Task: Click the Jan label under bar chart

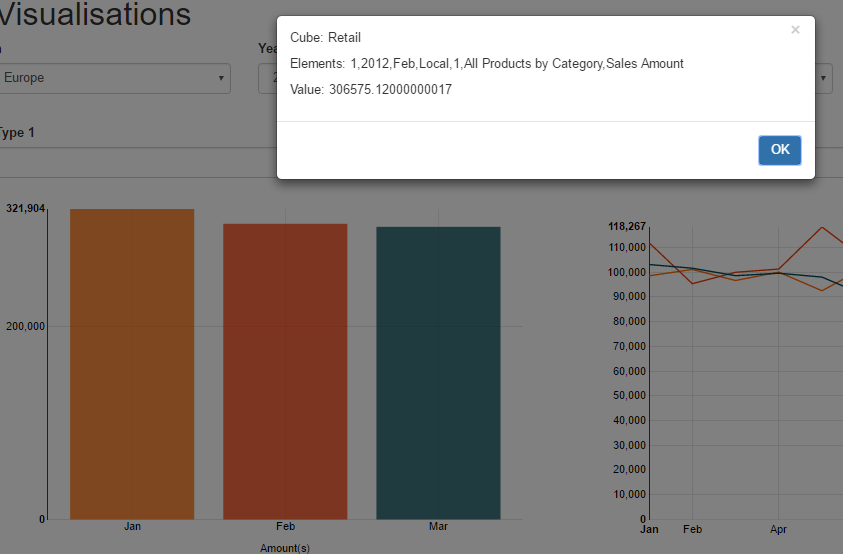Action: [x=132, y=526]
